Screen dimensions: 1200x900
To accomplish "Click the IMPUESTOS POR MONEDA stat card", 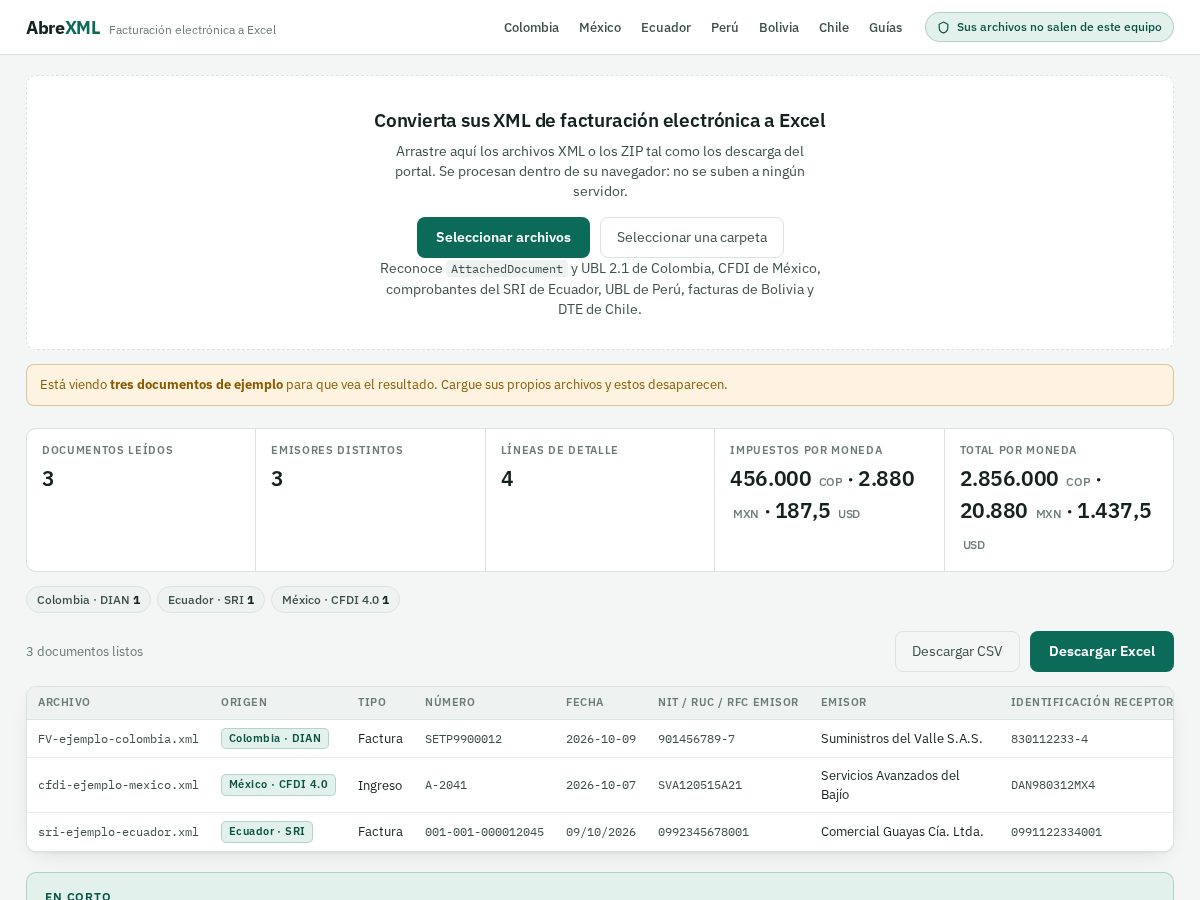I will (x=829, y=500).
